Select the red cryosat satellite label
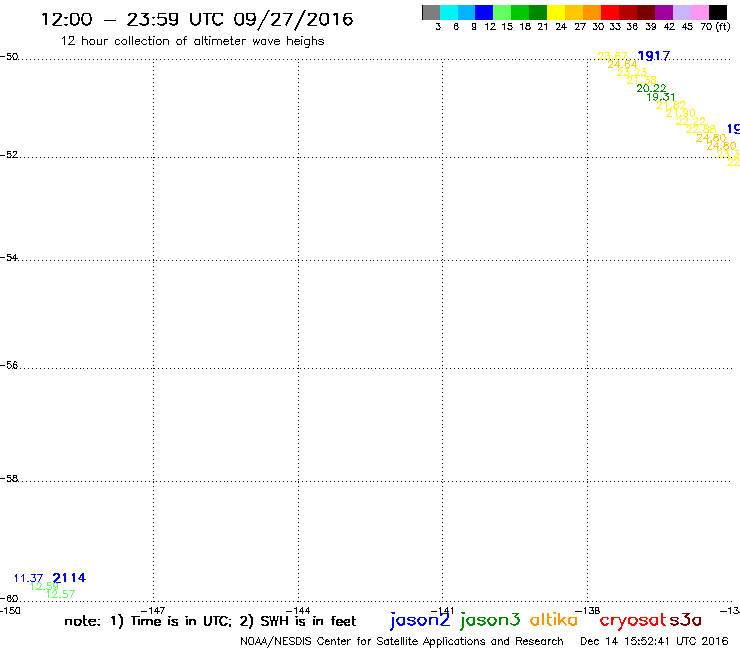This screenshot has width=740, height=650. pos(633,620)
